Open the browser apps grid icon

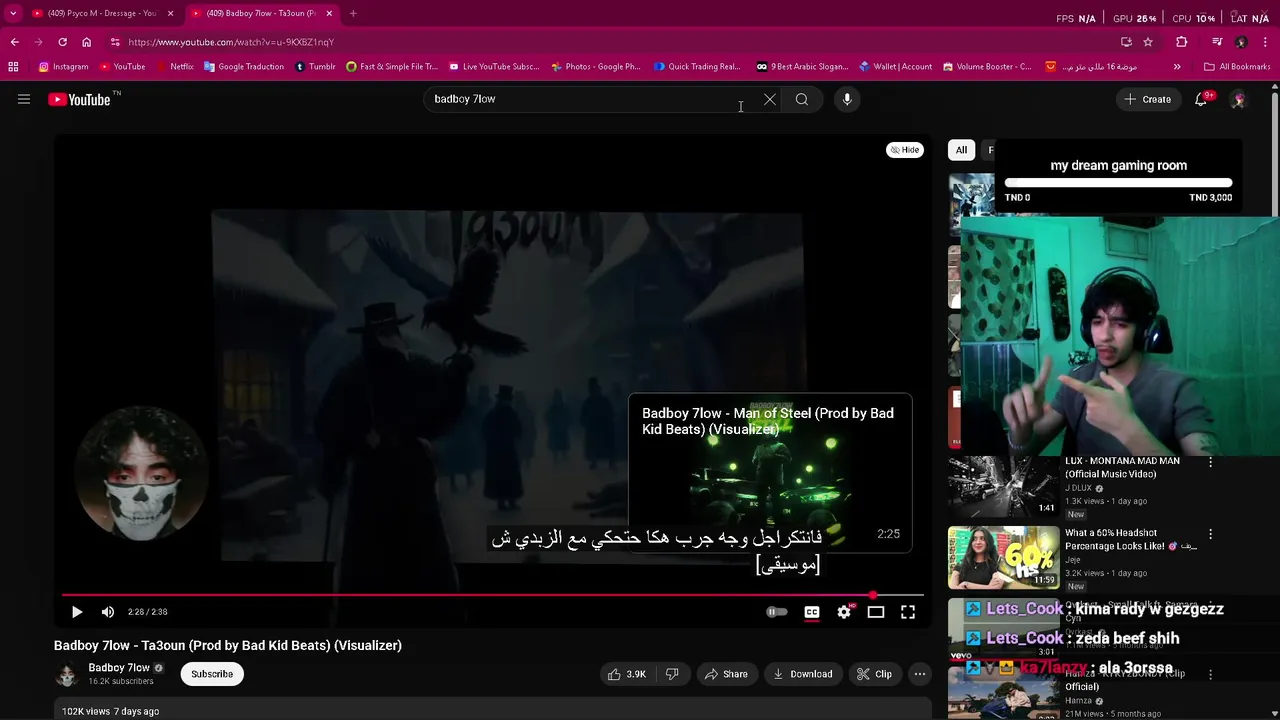coord(13,67)
